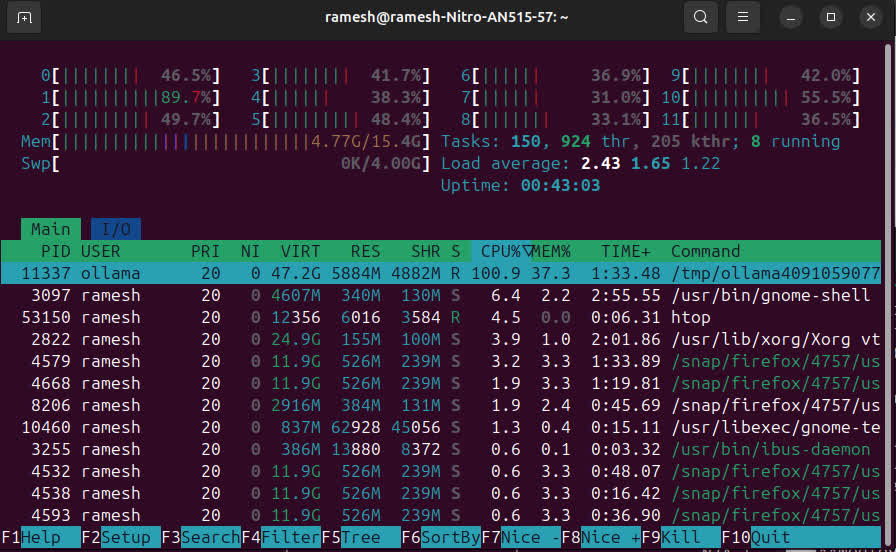This screenshot has width=896, height=552.
Task: Sort by the SHR column header
Action: point(425,251)
